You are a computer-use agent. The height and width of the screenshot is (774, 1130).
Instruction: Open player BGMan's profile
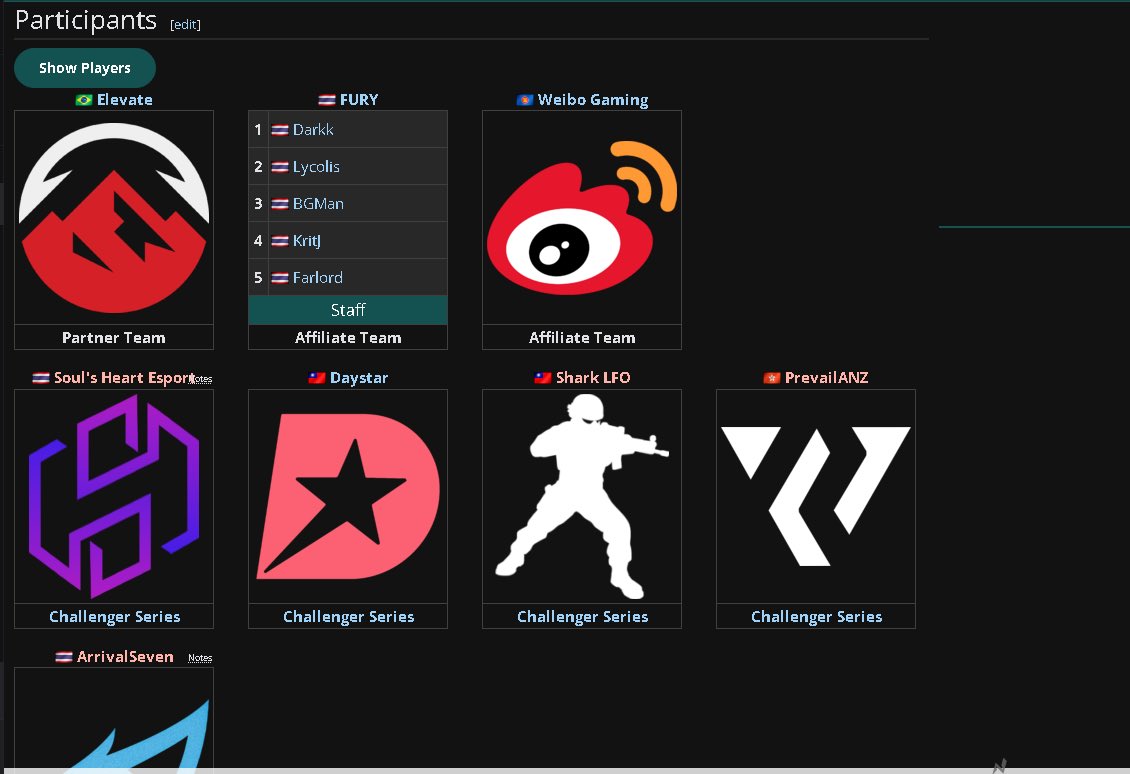(x=318, y=204)
